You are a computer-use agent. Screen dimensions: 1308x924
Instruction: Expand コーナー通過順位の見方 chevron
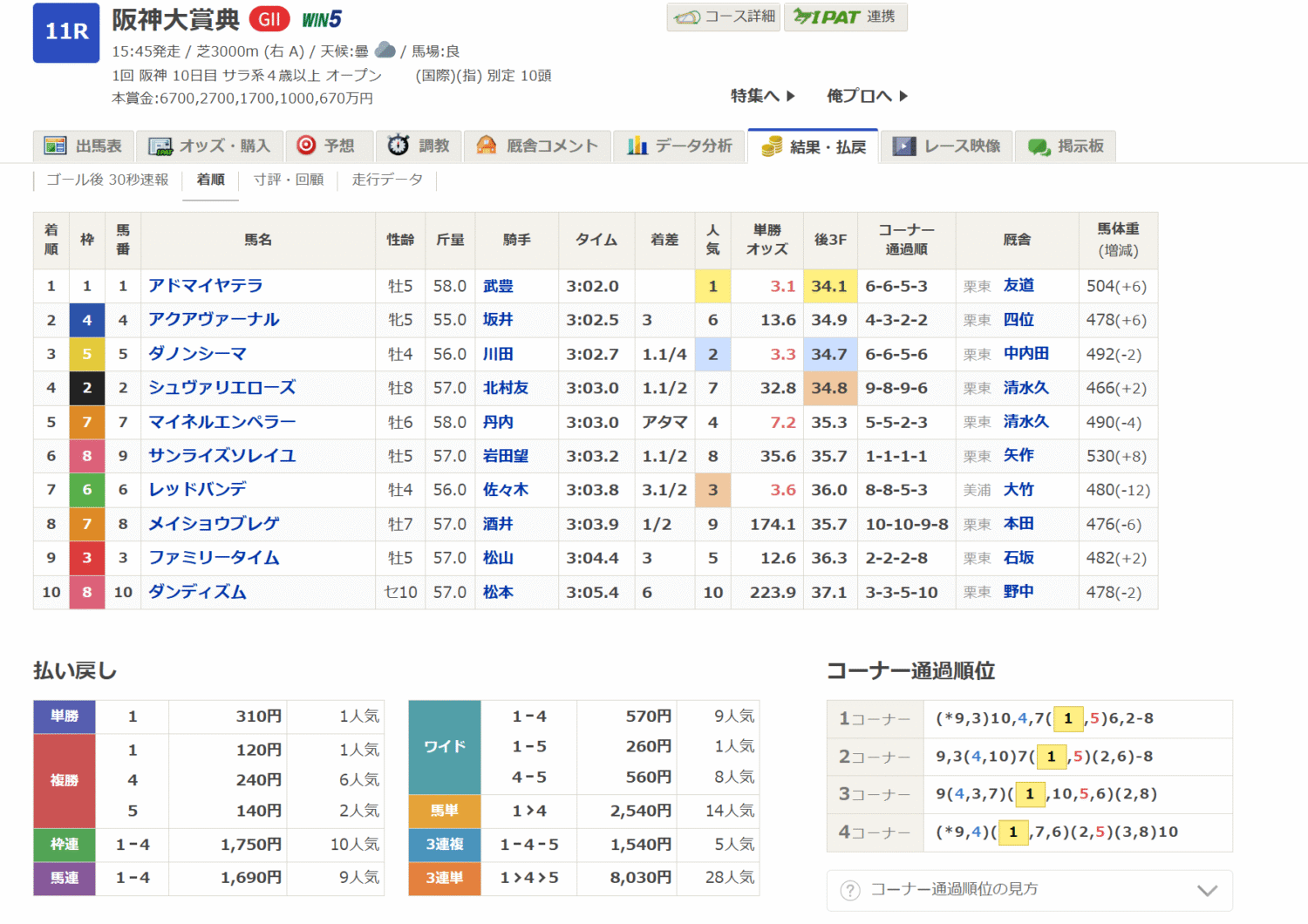coord(1207,890)
